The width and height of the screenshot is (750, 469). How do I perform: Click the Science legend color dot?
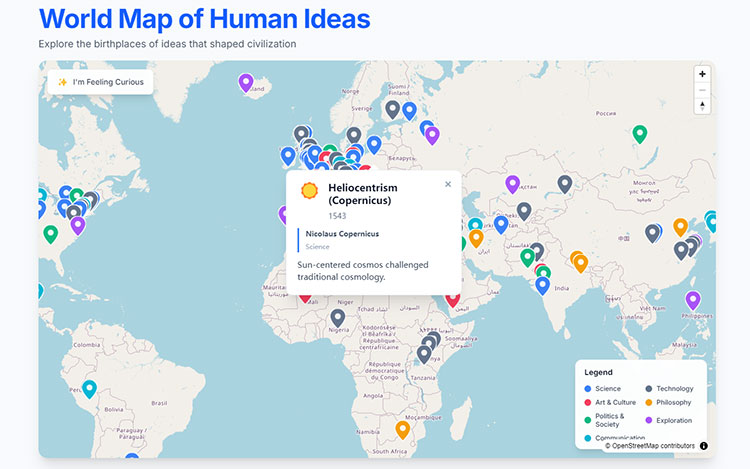588,389
